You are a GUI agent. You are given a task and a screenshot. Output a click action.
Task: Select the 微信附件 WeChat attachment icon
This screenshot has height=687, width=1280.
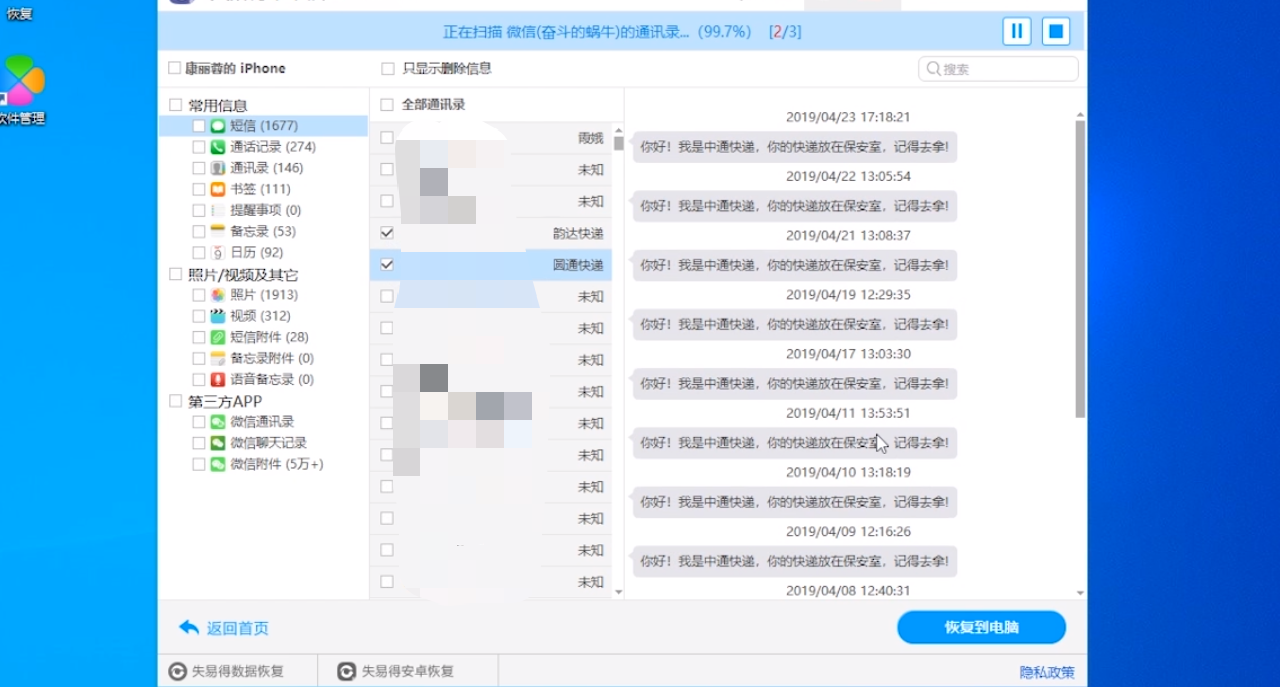[218, 464]
